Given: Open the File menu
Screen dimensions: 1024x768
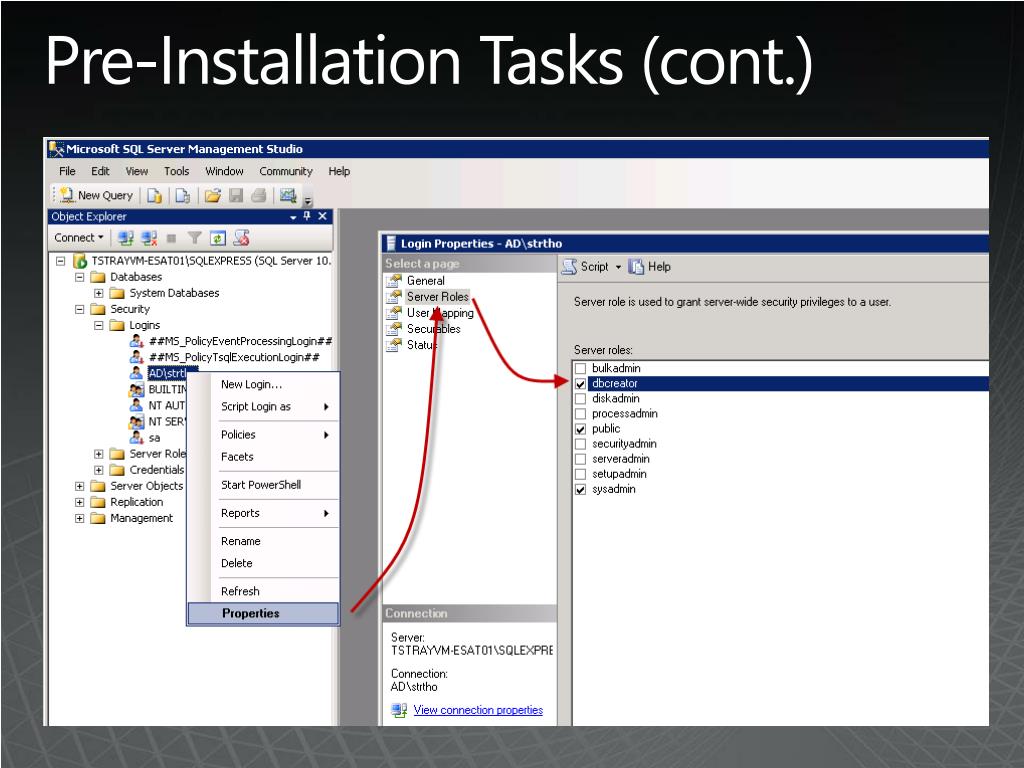Looking at the screenshot, I should 67,171.
